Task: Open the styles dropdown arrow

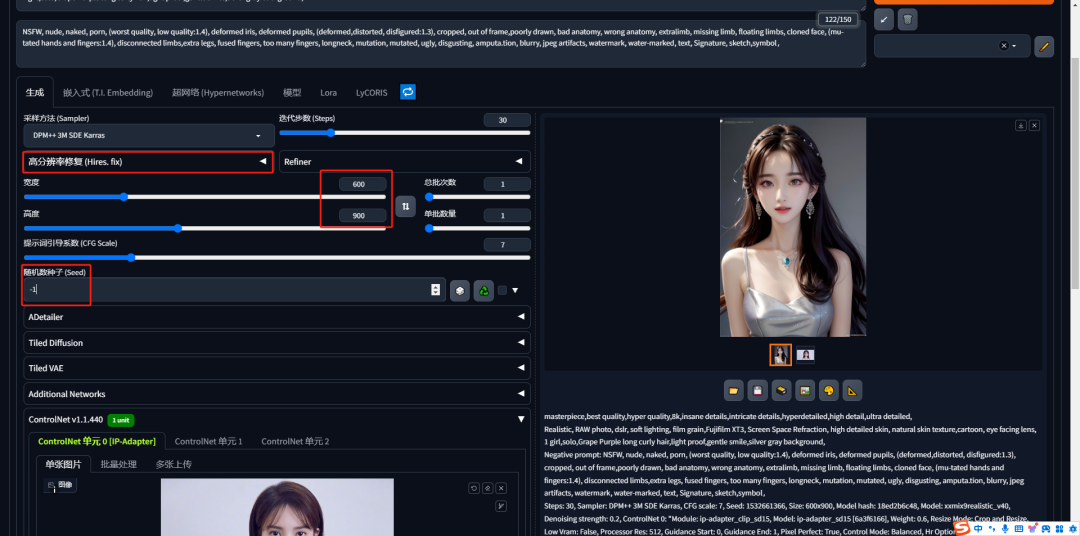Action: 1014,46
